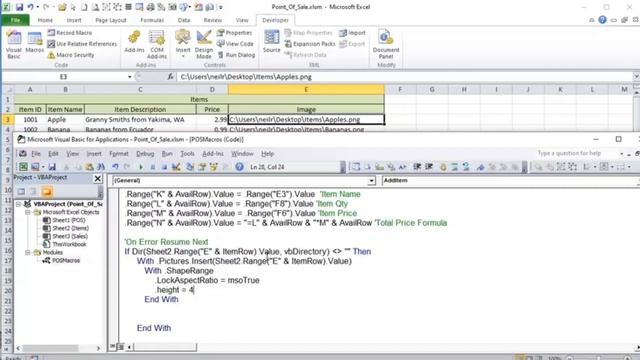Save project in VBA toolbar
This screenshot has height=360, width=640.
pyautogui.click(x=52, y=167)
